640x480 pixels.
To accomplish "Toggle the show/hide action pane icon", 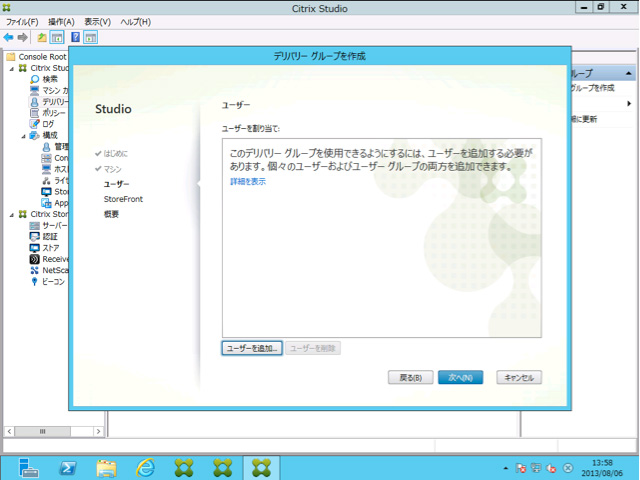I will pos(90,38).
